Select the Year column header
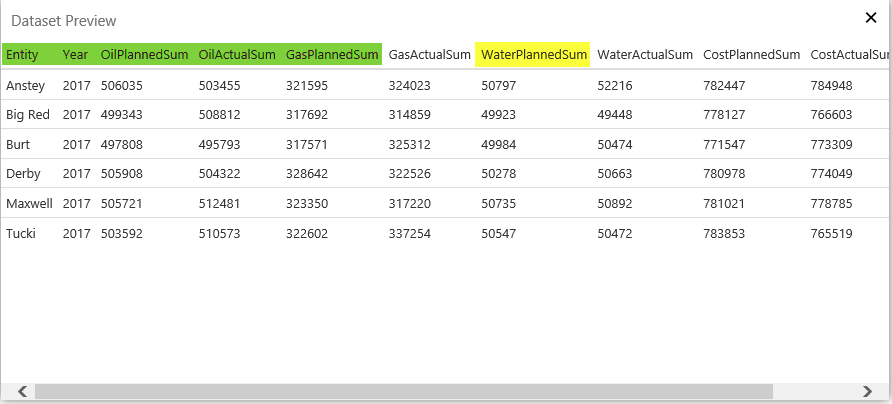The image size is (892, 404). tap(75, 55)
